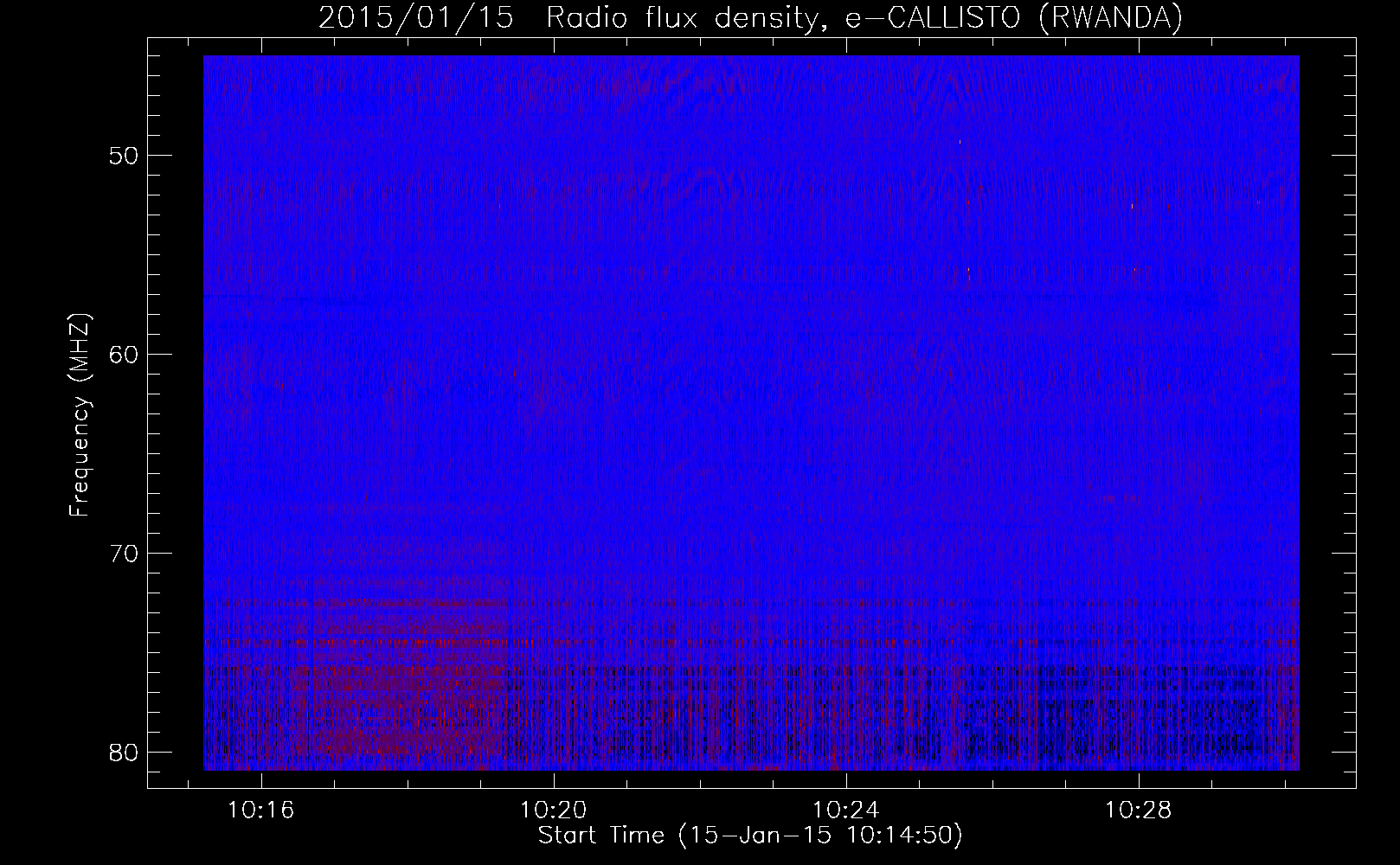This screenshot has width=1400, height=865.
Task: Click the 10:16 time tick label
Action: click(x=260, y=811)
